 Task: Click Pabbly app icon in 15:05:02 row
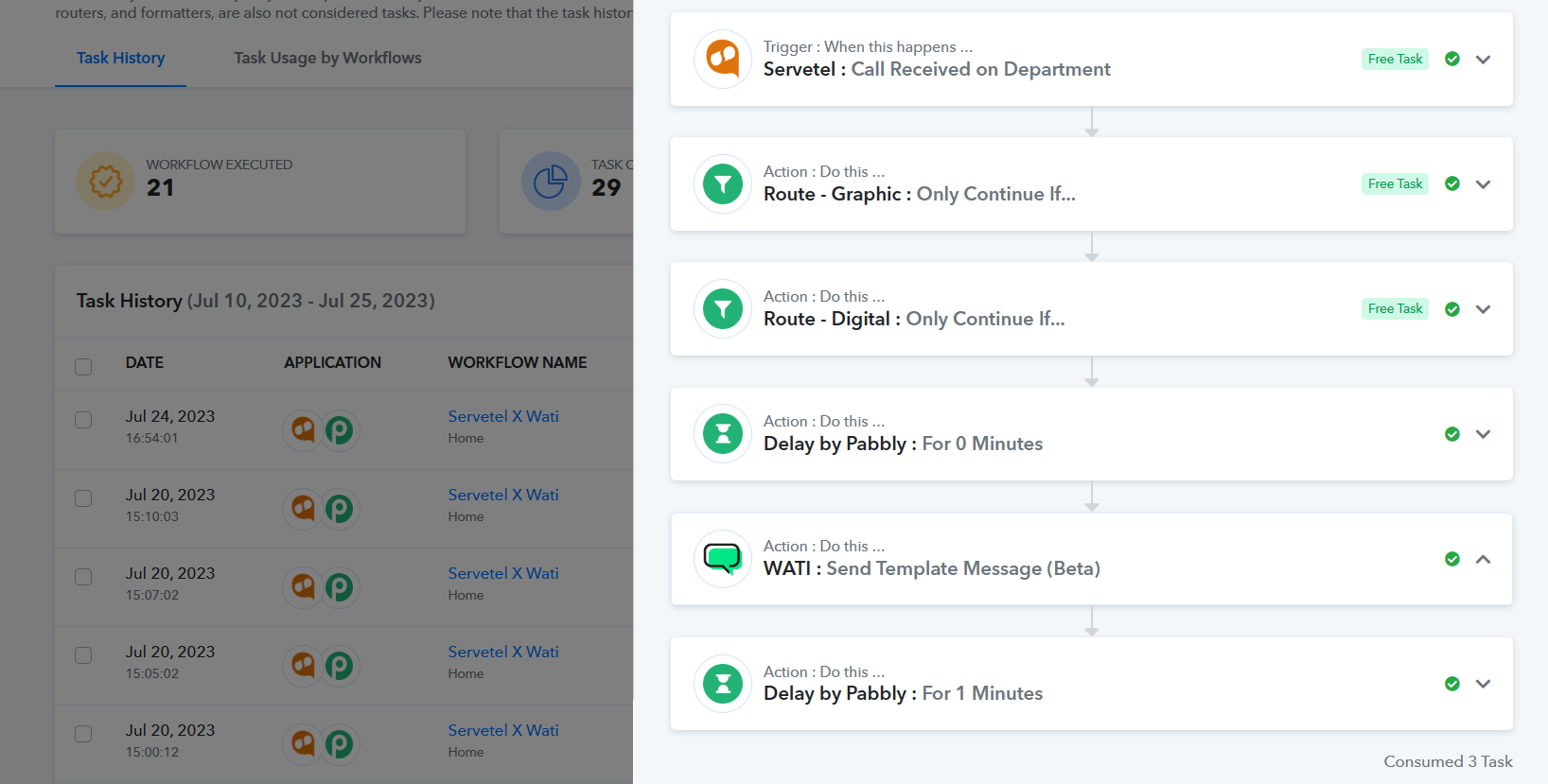339,666
